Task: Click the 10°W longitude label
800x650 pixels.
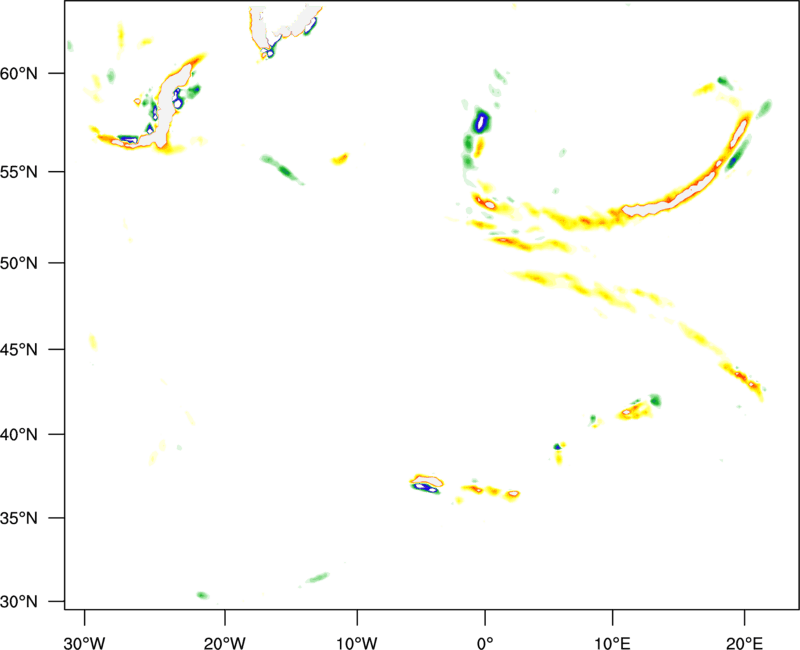Action: click(x=357, y=643)
